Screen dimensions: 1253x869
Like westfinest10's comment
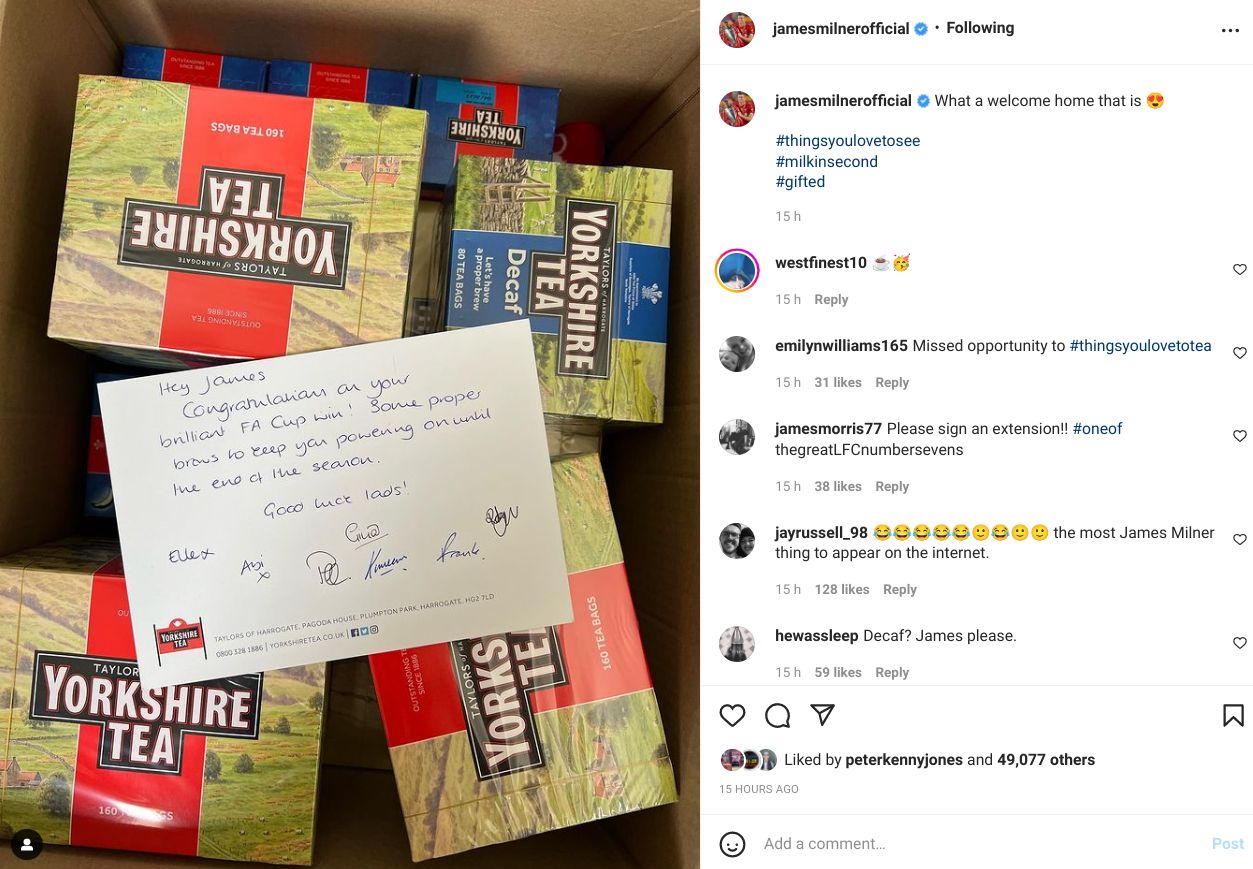pyautogui.click(x=1240, y=270)
